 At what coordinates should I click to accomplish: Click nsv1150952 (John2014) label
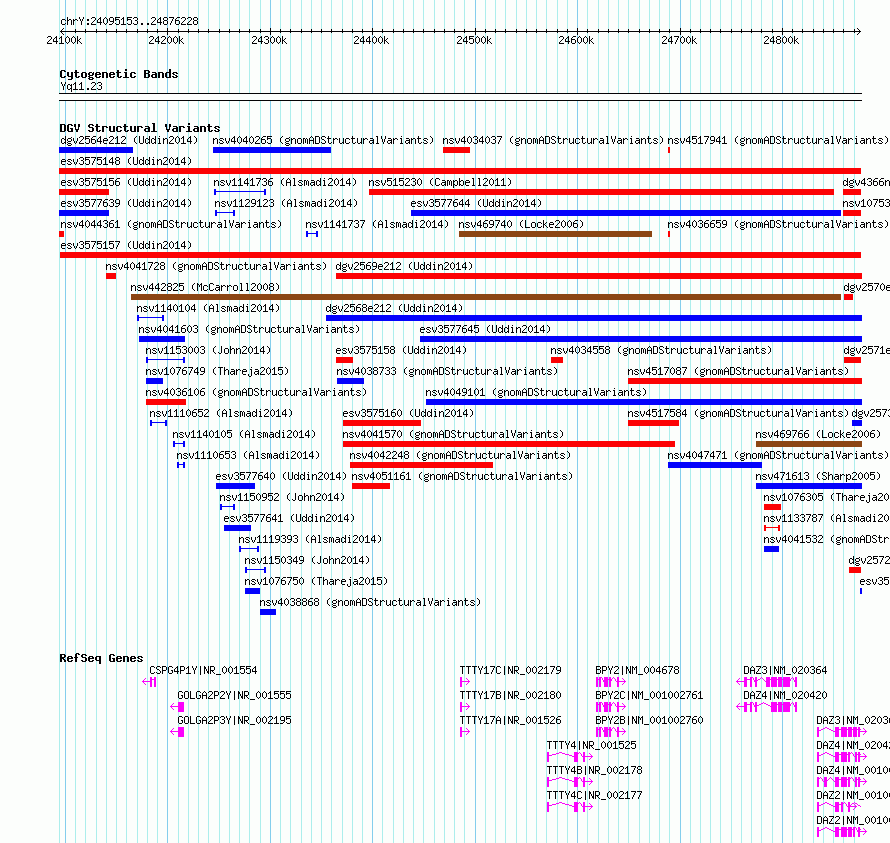point(282,497)
